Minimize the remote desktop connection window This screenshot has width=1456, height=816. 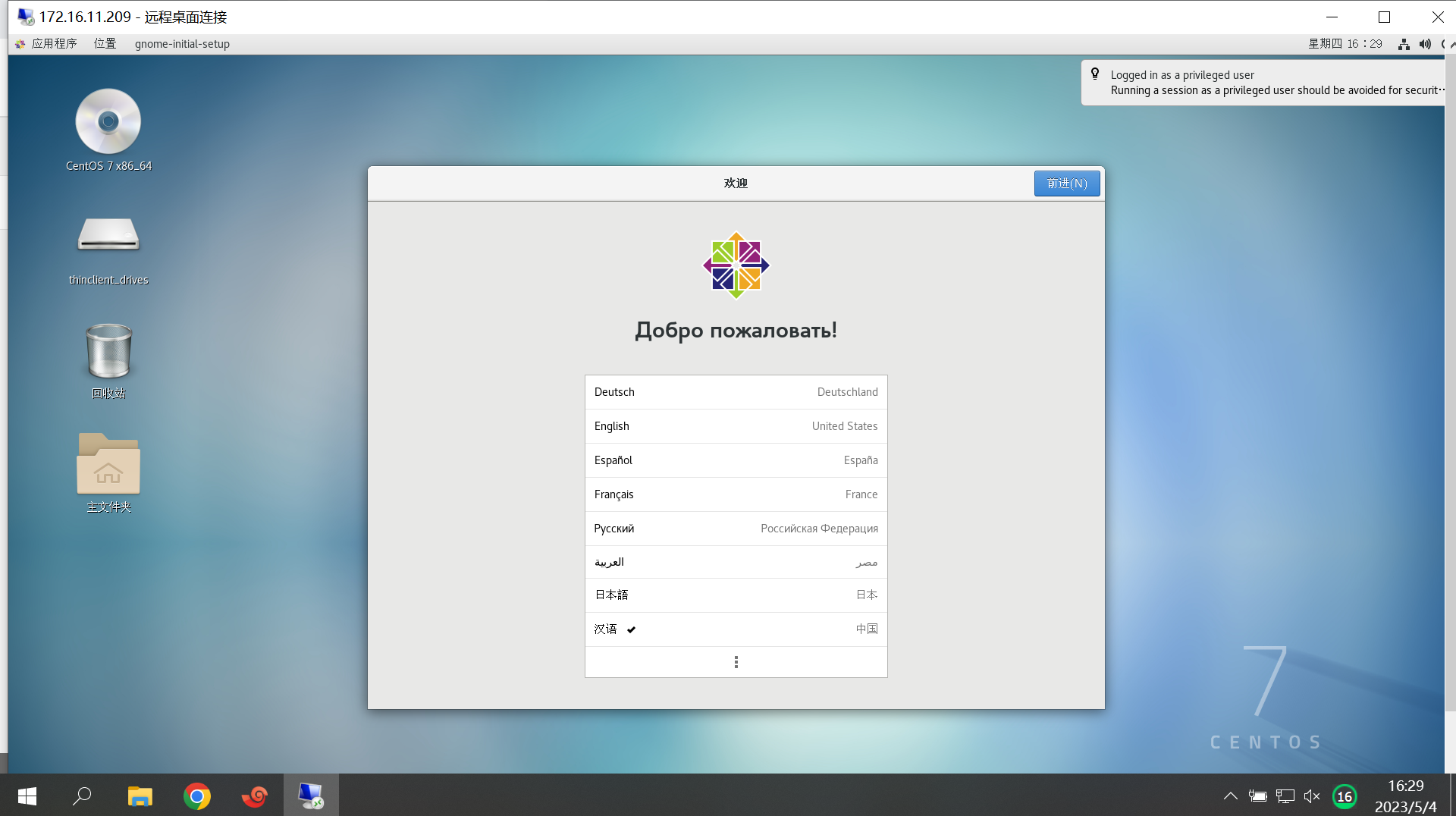(x=1332, y=17)
